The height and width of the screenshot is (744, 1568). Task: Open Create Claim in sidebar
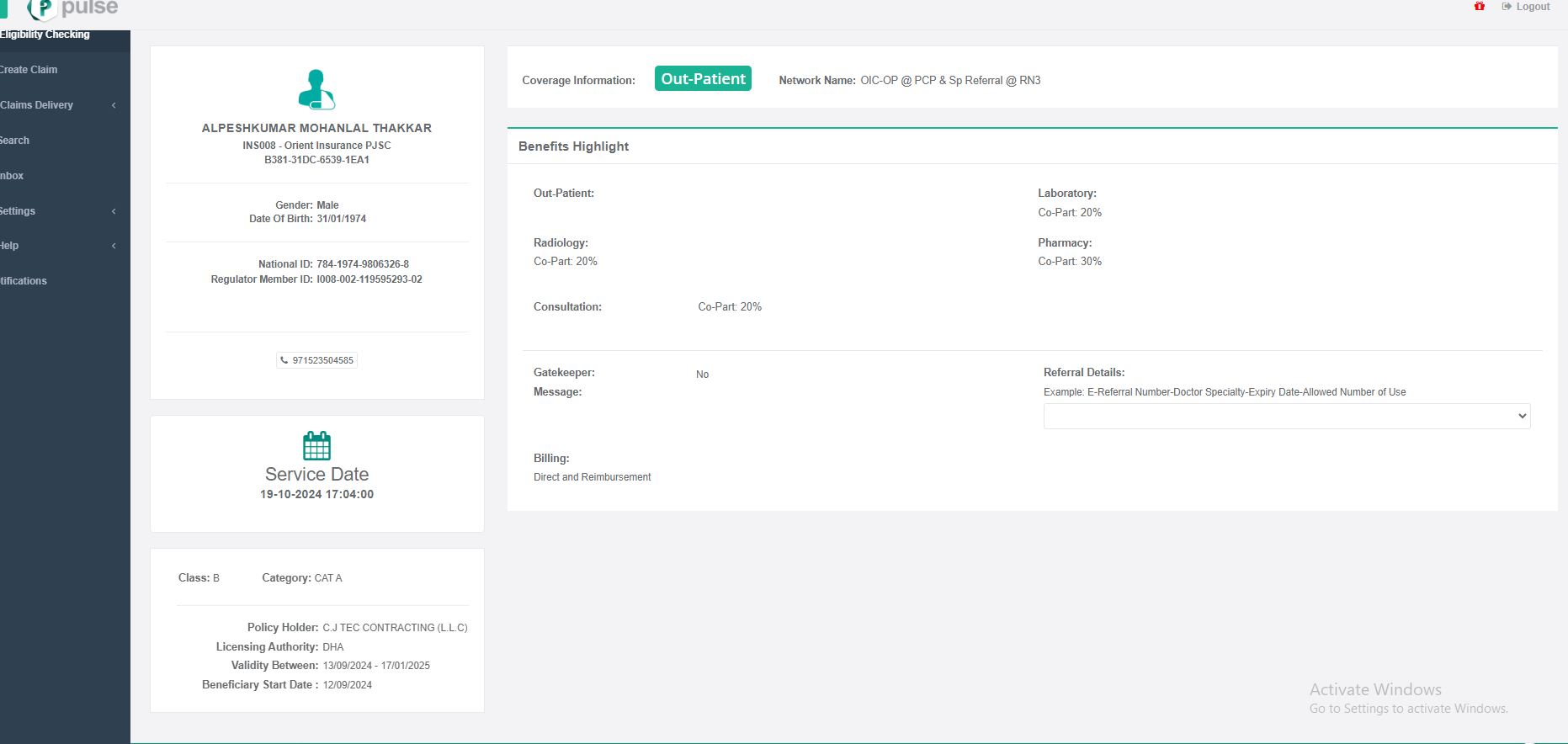tap(29, 70)
